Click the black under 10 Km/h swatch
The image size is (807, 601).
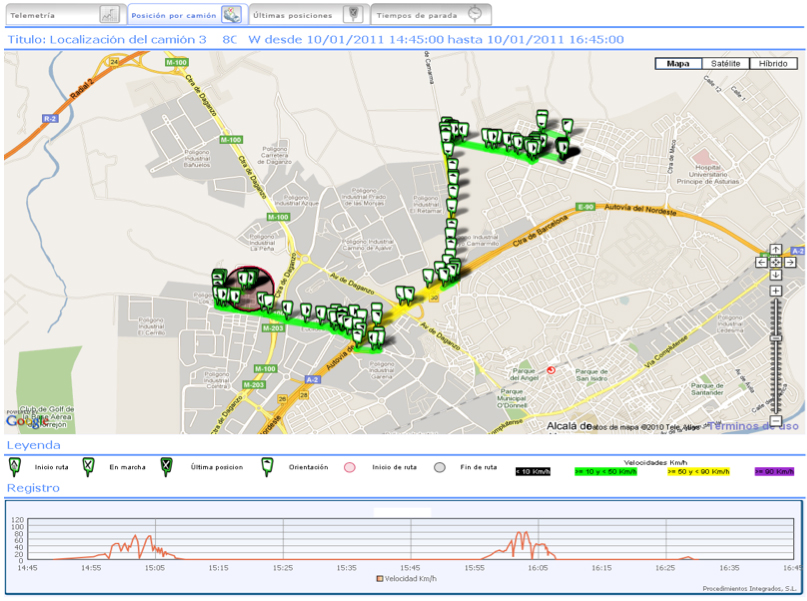(x=533, y=471)
